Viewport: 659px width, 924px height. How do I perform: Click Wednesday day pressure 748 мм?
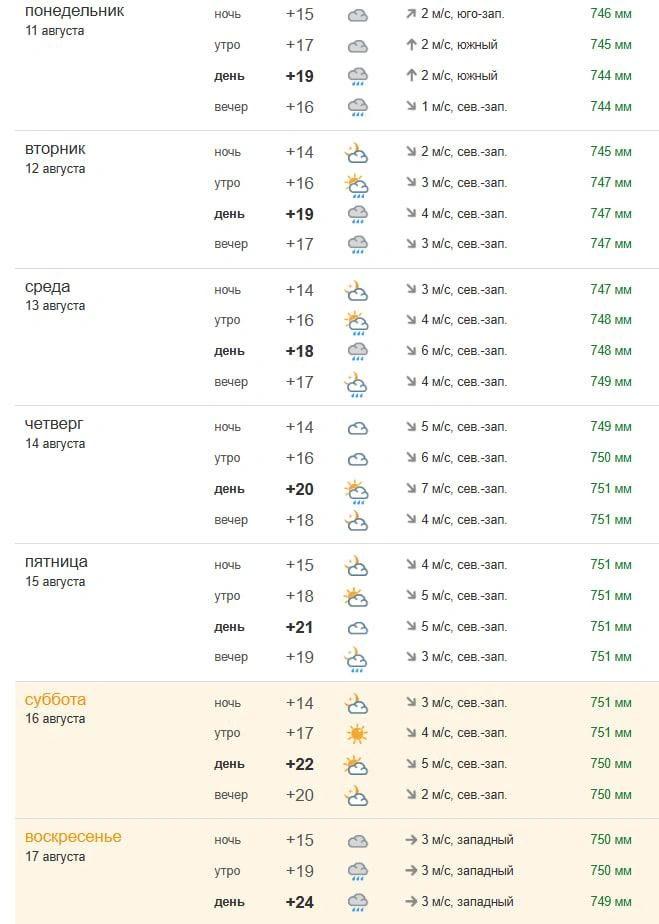611,351
